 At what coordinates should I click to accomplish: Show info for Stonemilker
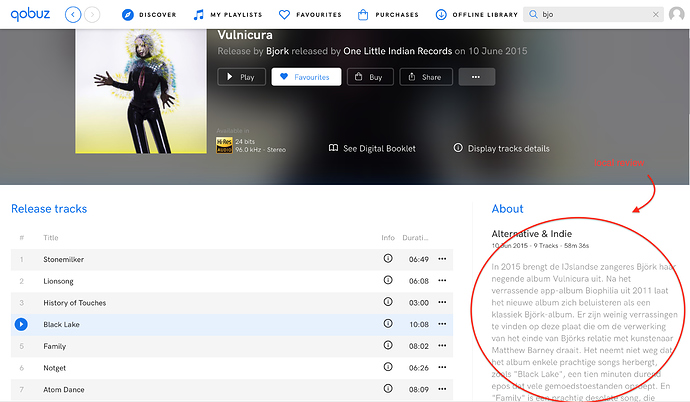click(x=388, y=259)
